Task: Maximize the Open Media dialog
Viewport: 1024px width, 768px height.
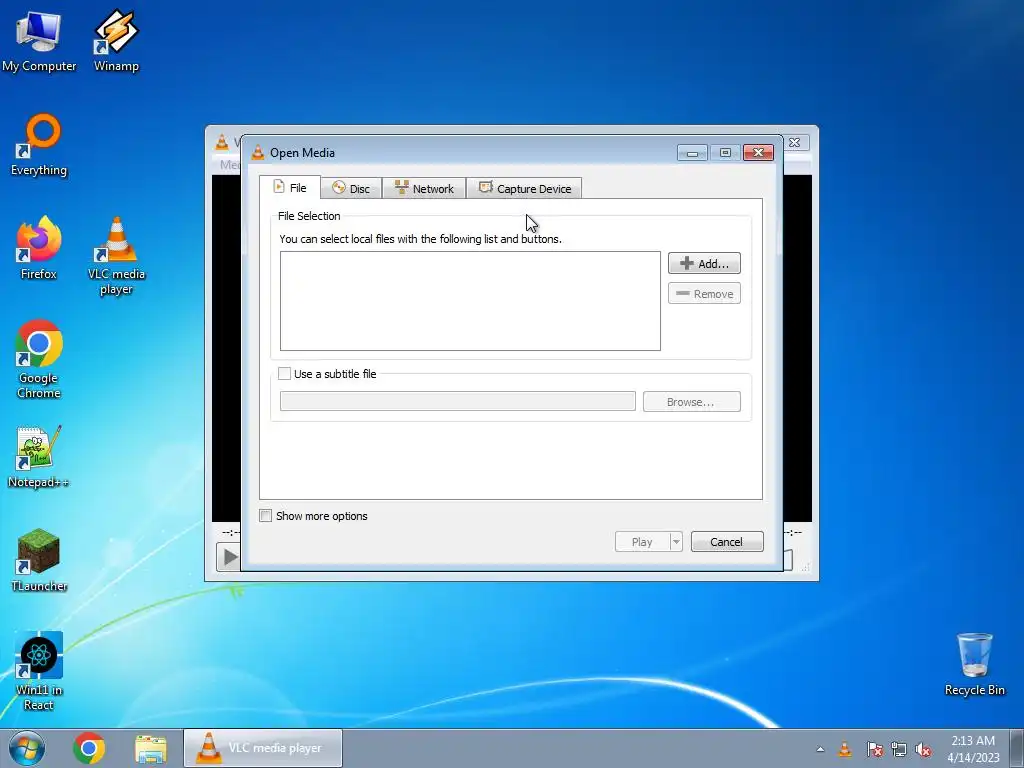Action: 725,153
